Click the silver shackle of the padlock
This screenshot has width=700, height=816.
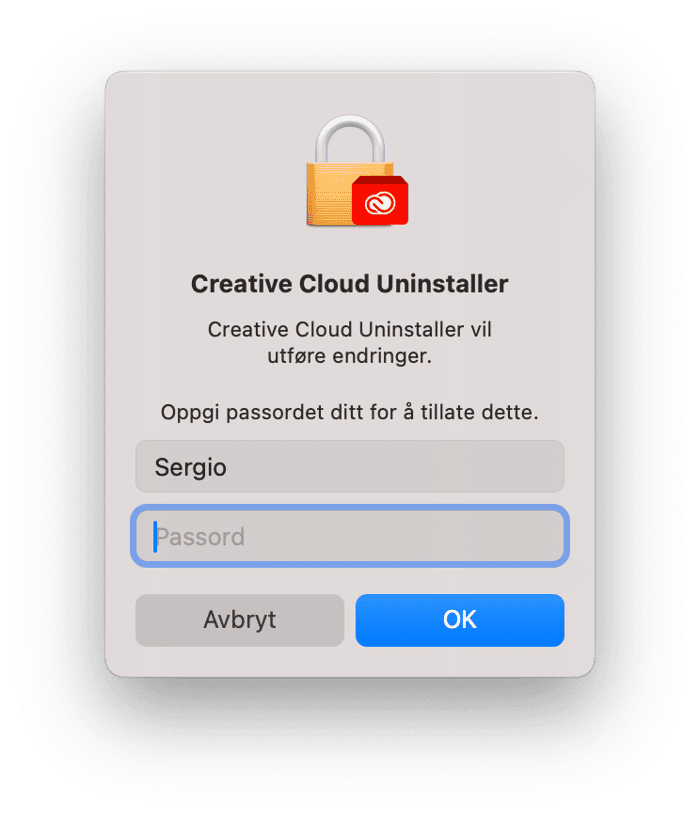pos(350,139)
